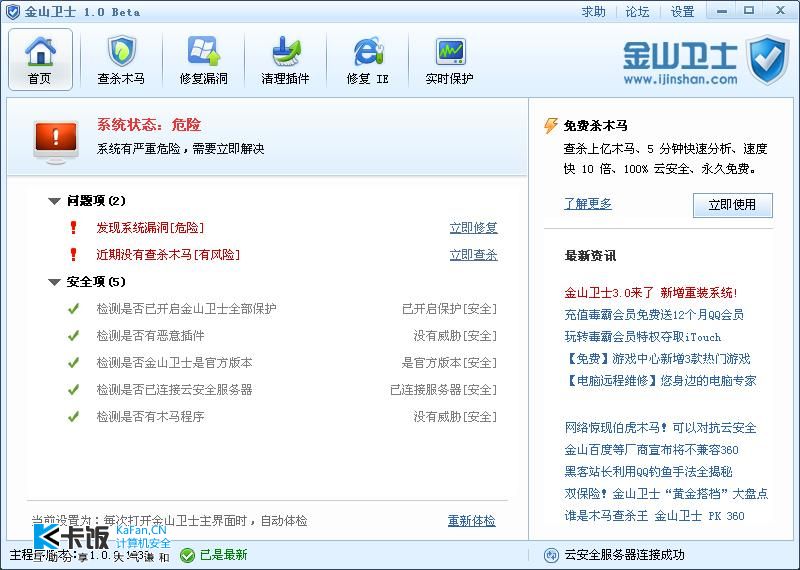Viewport: 800px width, 570px height.
Task: Collapse the 安全项 (5) section
Action: tap(55, 282)
